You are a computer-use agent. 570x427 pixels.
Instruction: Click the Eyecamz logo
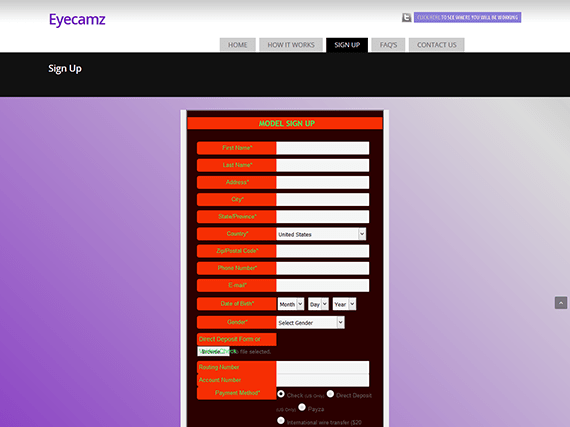tap(77, 19)
